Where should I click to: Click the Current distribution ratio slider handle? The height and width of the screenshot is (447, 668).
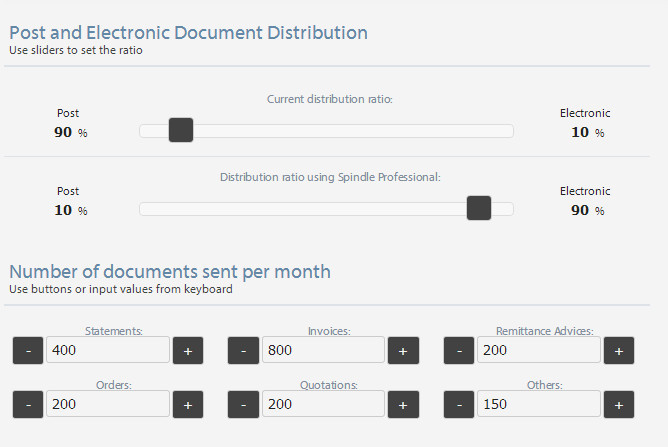(181, 130)
